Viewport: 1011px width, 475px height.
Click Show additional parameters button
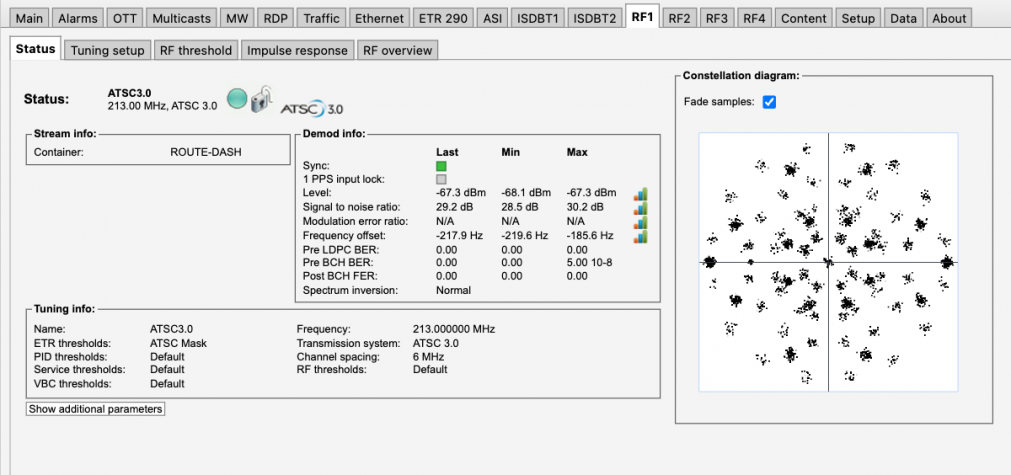click(x=95, y=409)
